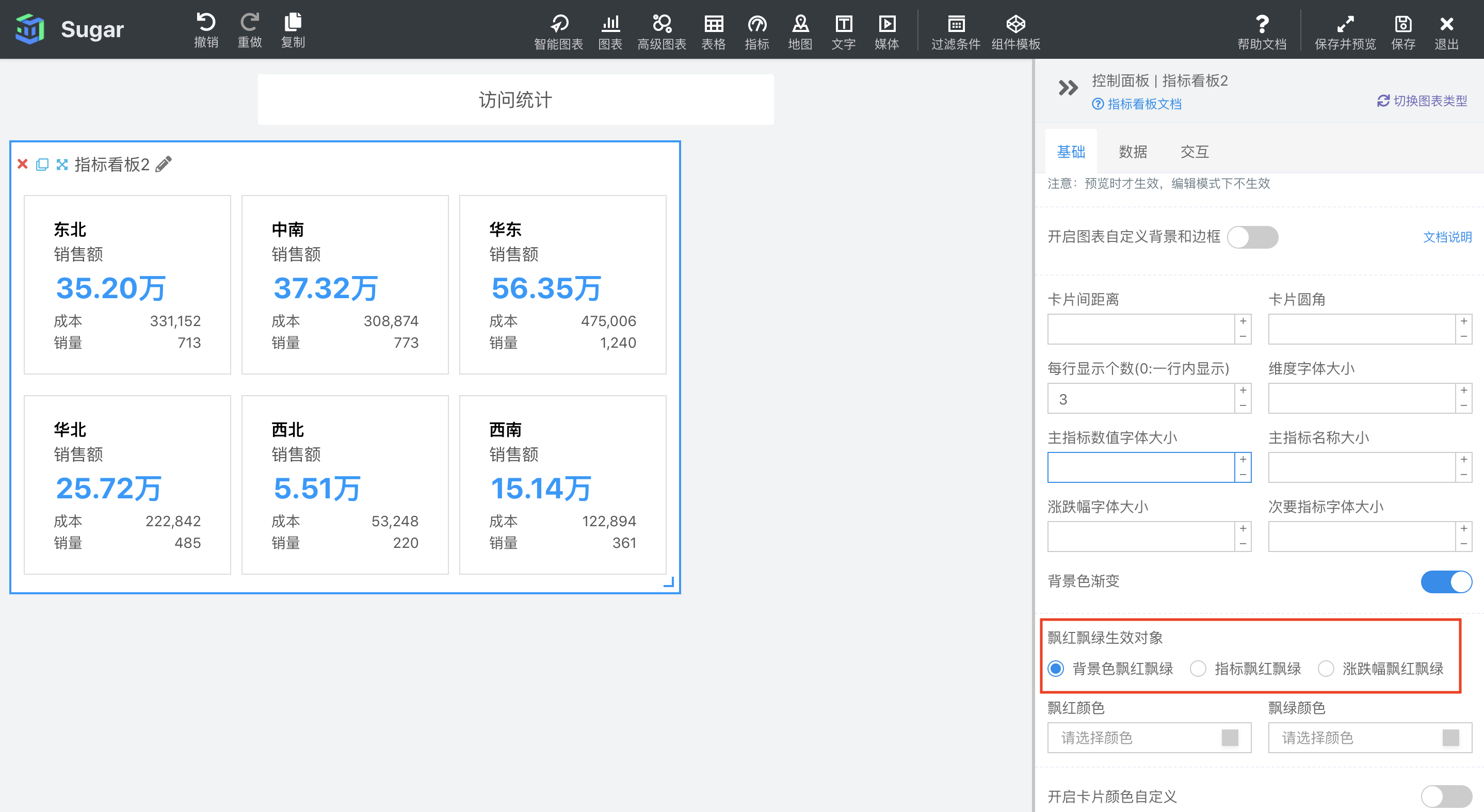Click the 中南 card value 37.32万
This screenshot has width=1484, height=812.
pos(326,288)
